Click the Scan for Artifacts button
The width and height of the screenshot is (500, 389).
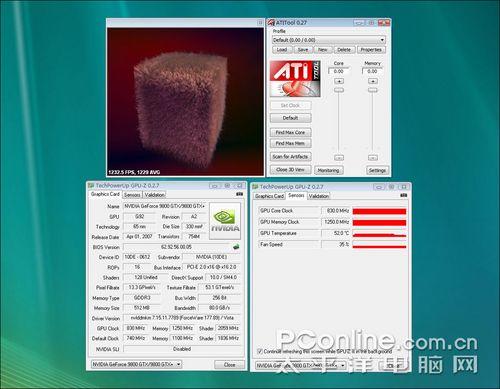(290, 157)
